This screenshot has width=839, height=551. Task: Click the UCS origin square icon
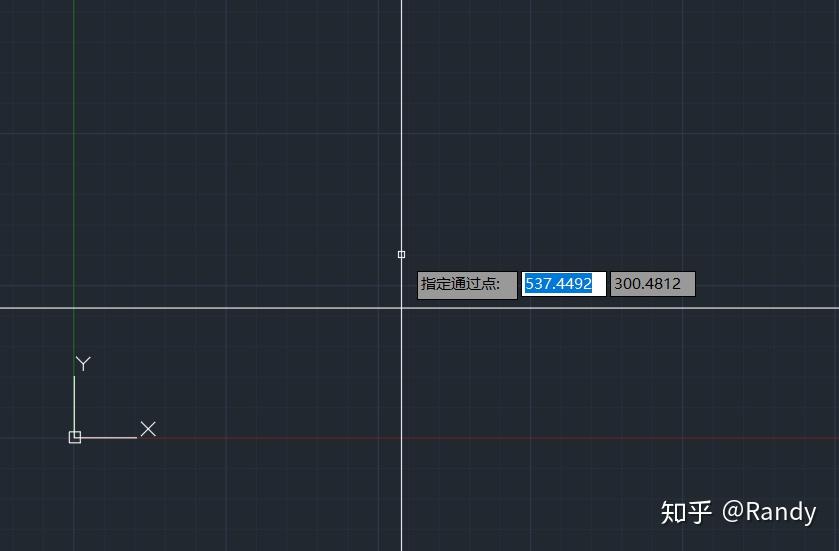pyautogui.click(x=75, y=437)
